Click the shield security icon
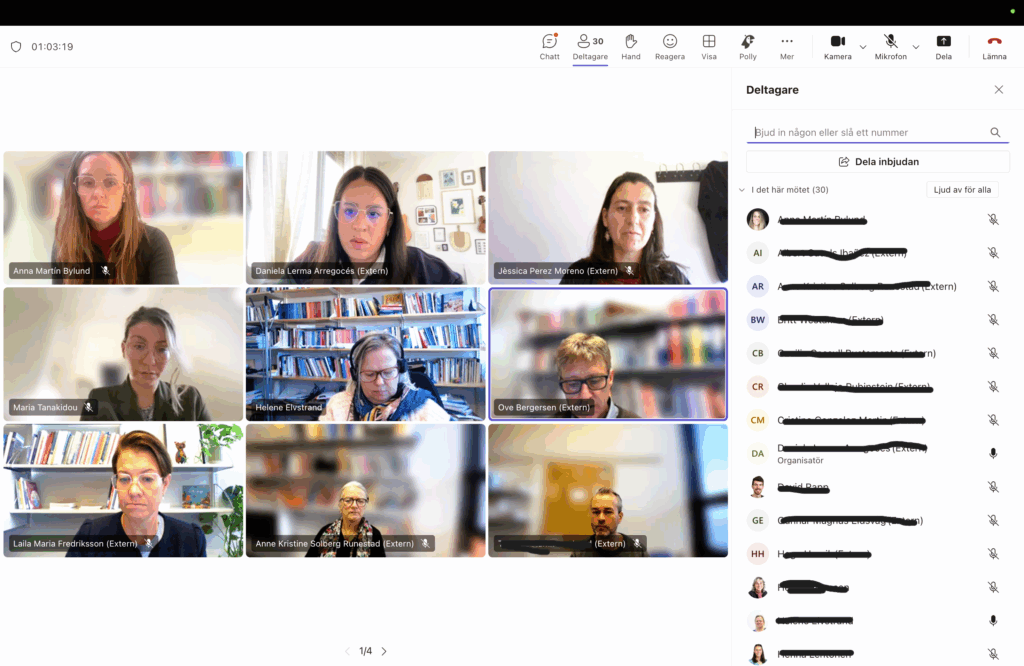1024x666 pixels. [16, 47]
